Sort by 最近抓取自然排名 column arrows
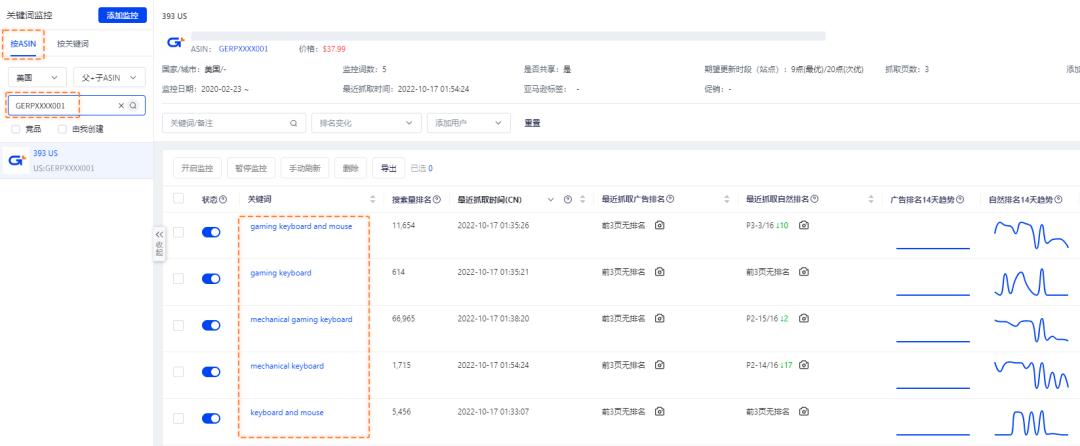This screenshot has width=1080, height=446. point(871,200)
